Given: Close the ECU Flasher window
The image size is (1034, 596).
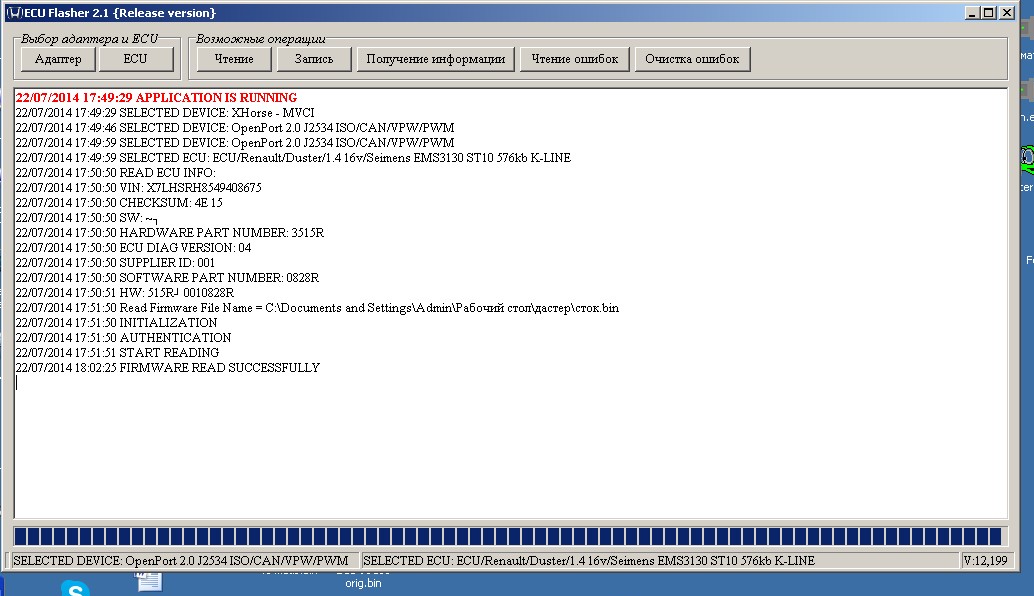Looking at the screenshot, I should [x=1007, y=13].
